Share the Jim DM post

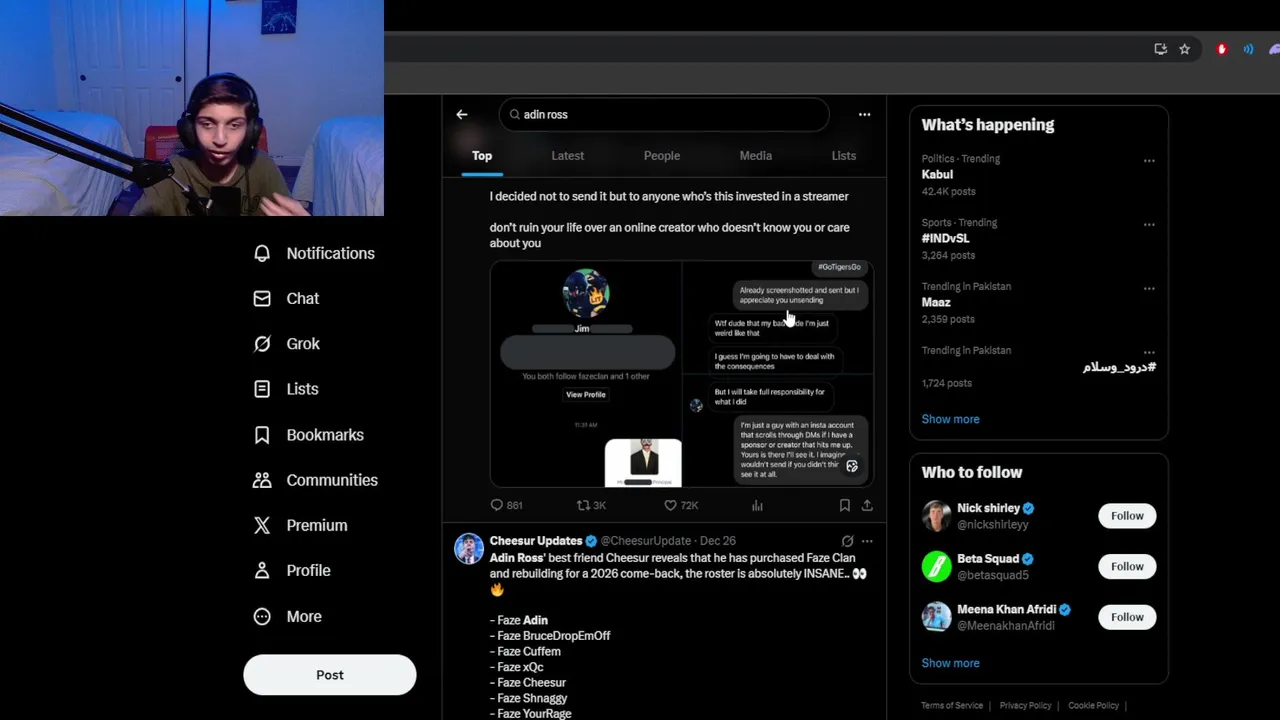[867, 505]
